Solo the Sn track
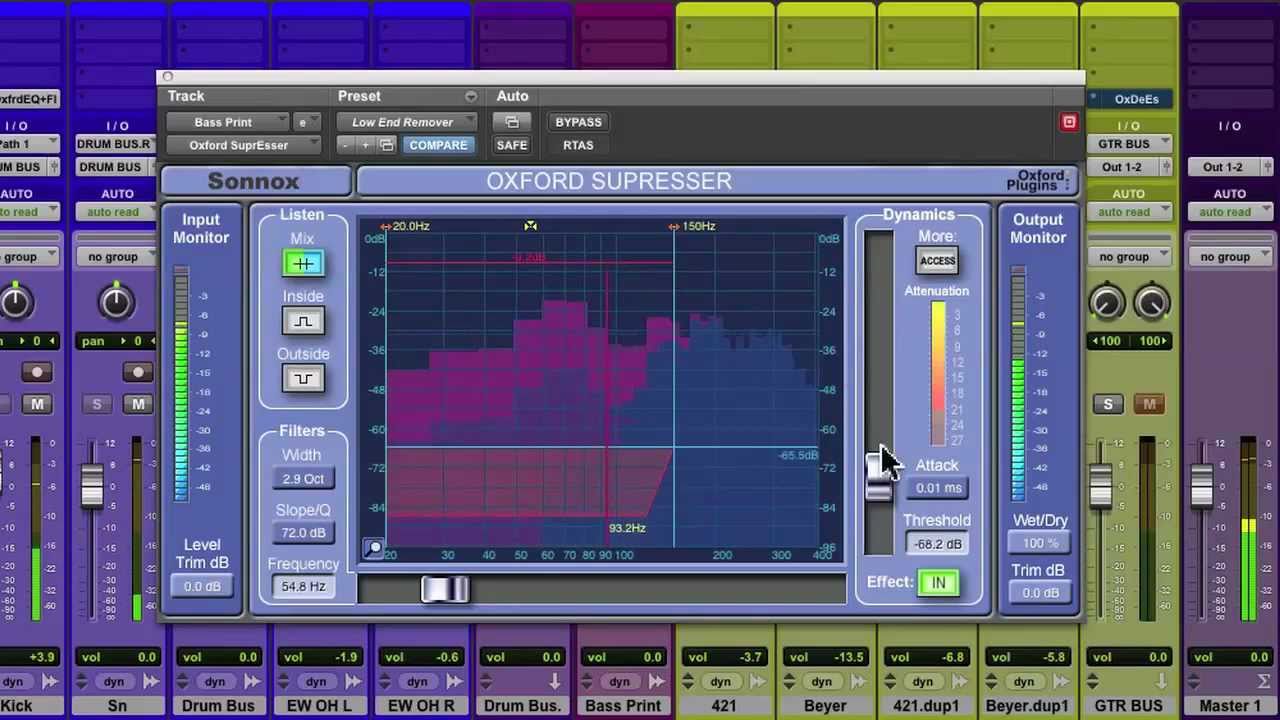The width and height of the screenshot is (1280, 720). tap(97, 404)
